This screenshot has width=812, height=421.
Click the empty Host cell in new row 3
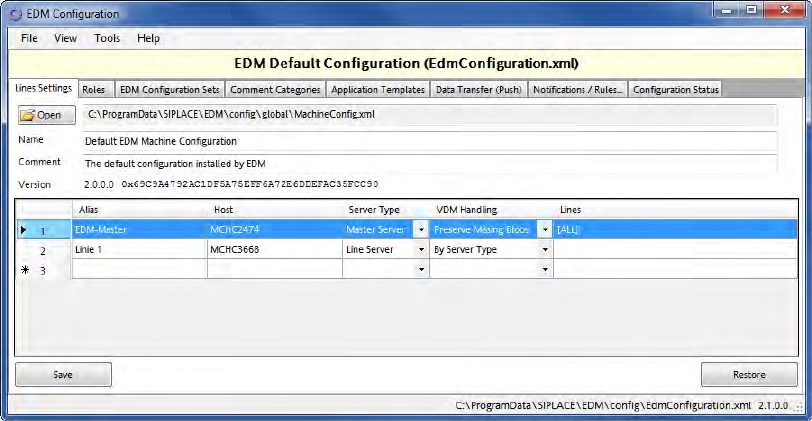click(x=274, y=269)
